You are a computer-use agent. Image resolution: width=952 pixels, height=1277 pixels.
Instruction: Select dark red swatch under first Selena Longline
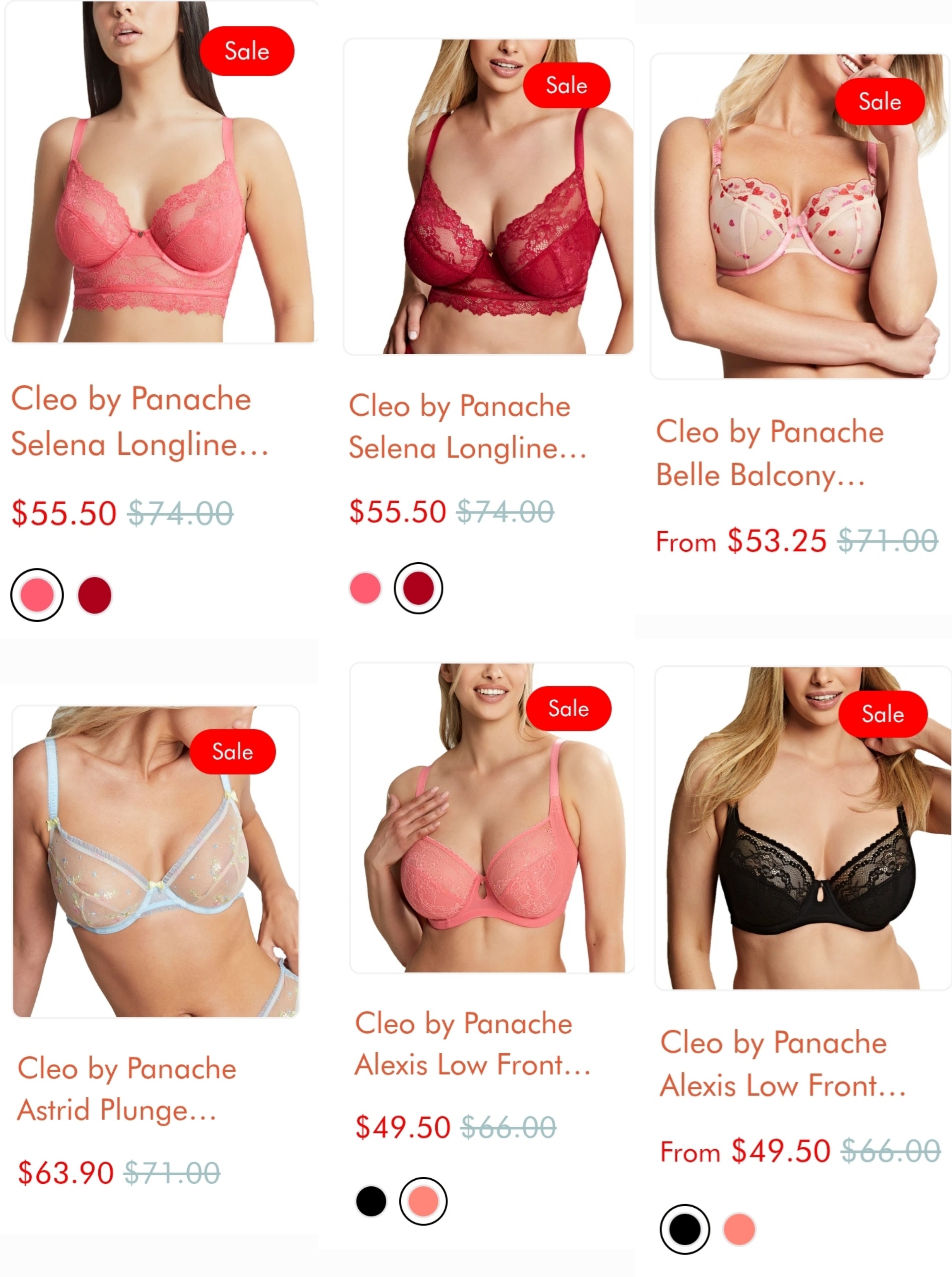[94, 595]
